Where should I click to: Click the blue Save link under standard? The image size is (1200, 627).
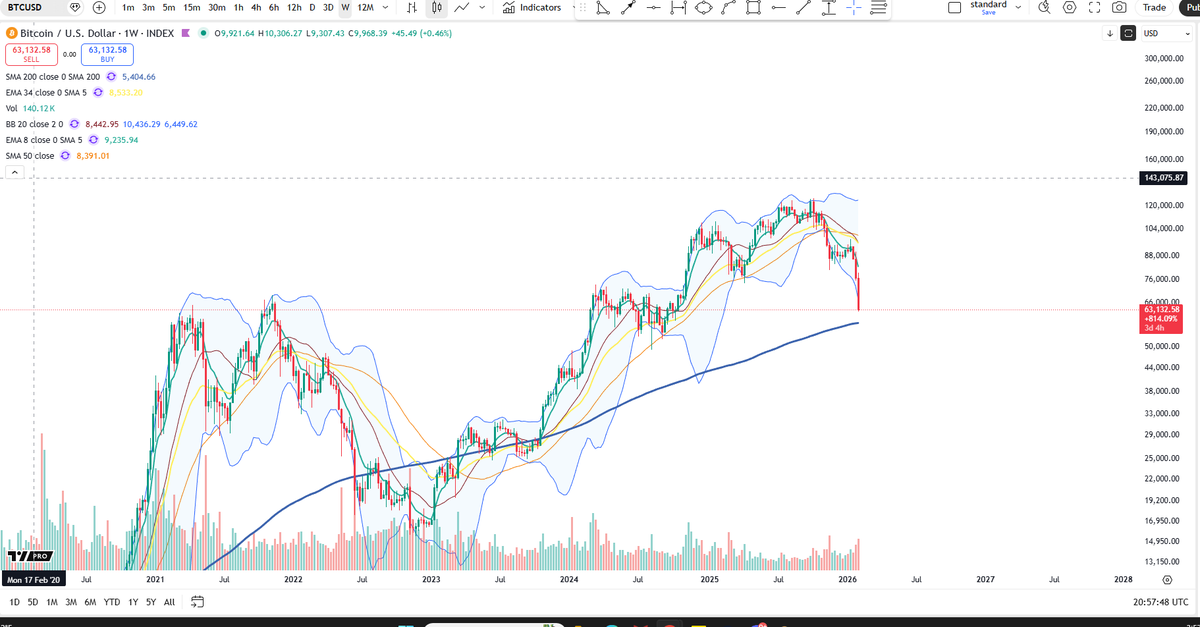click(x=989, y=13)
